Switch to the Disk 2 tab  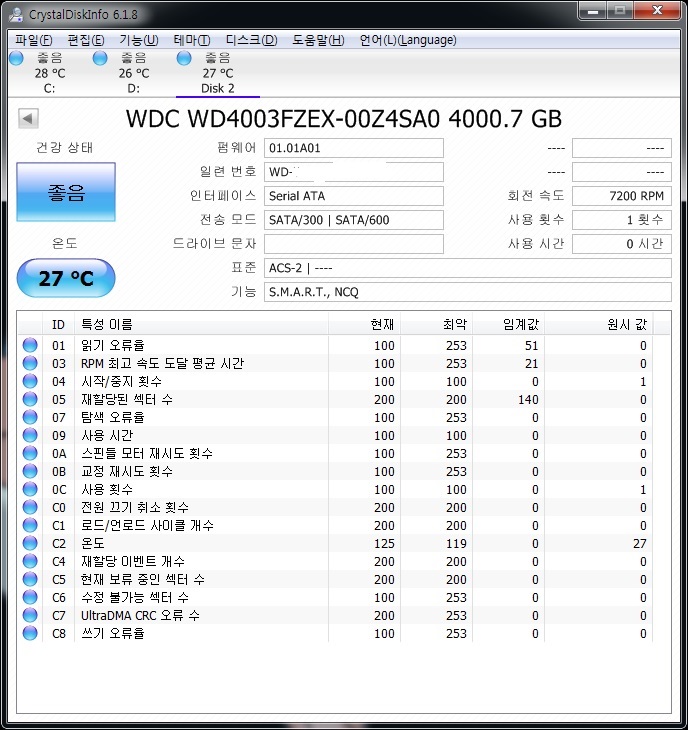coord(217,73)
